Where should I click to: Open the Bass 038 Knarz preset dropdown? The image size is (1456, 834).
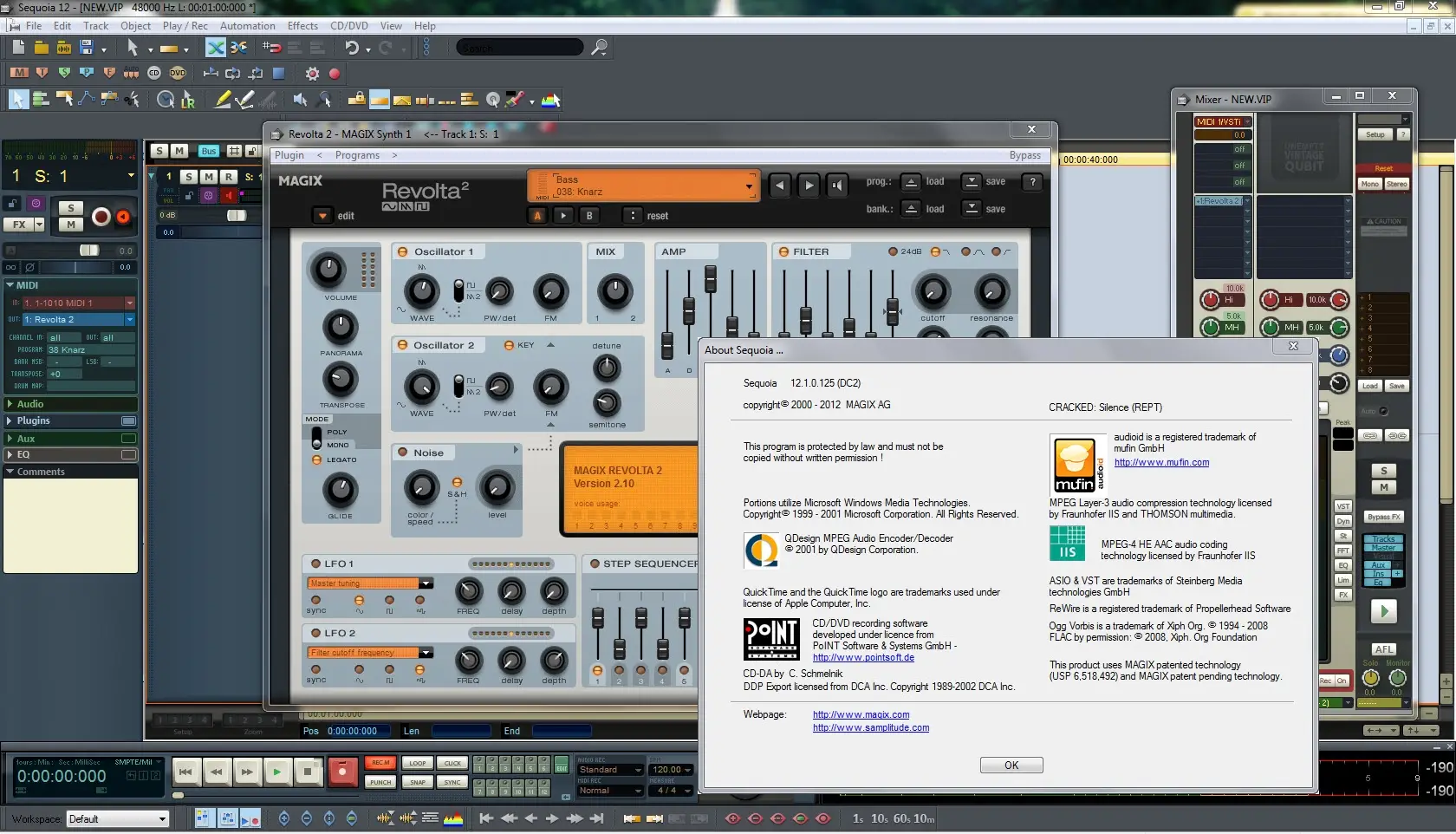(x=749, y=186)
